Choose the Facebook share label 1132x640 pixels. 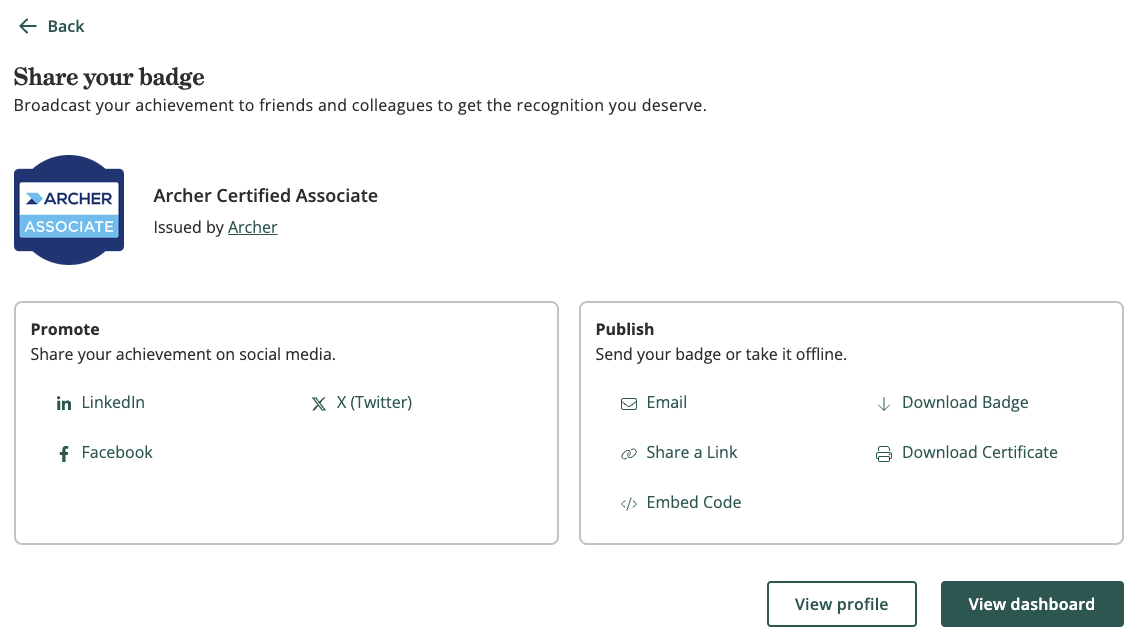[117, 452]
